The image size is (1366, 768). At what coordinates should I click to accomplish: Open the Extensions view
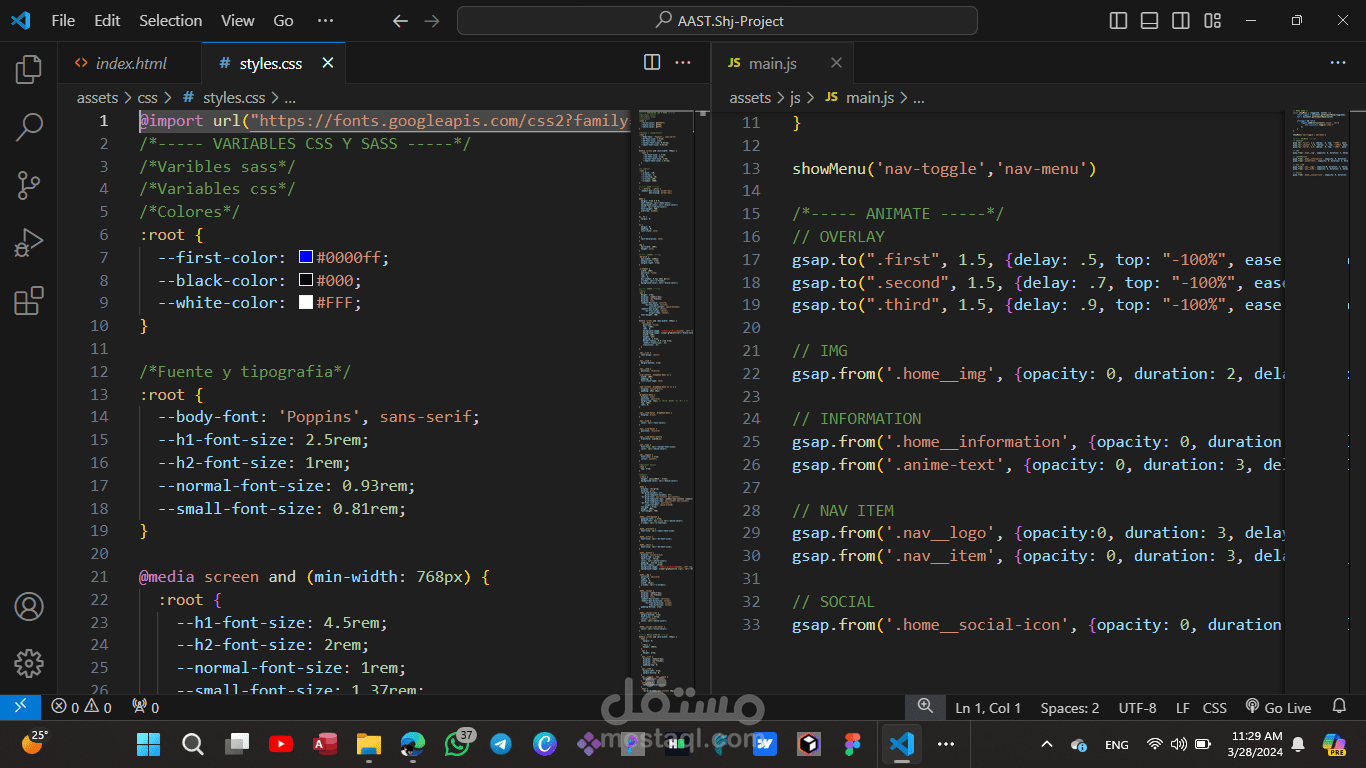point(29,301)
